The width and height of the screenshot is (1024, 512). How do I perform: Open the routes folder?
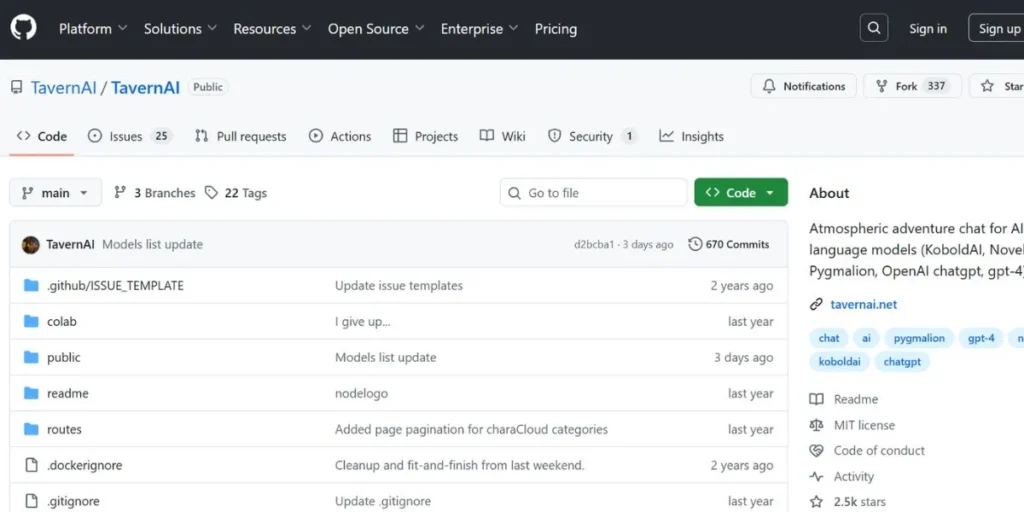[x=64, y=429]
